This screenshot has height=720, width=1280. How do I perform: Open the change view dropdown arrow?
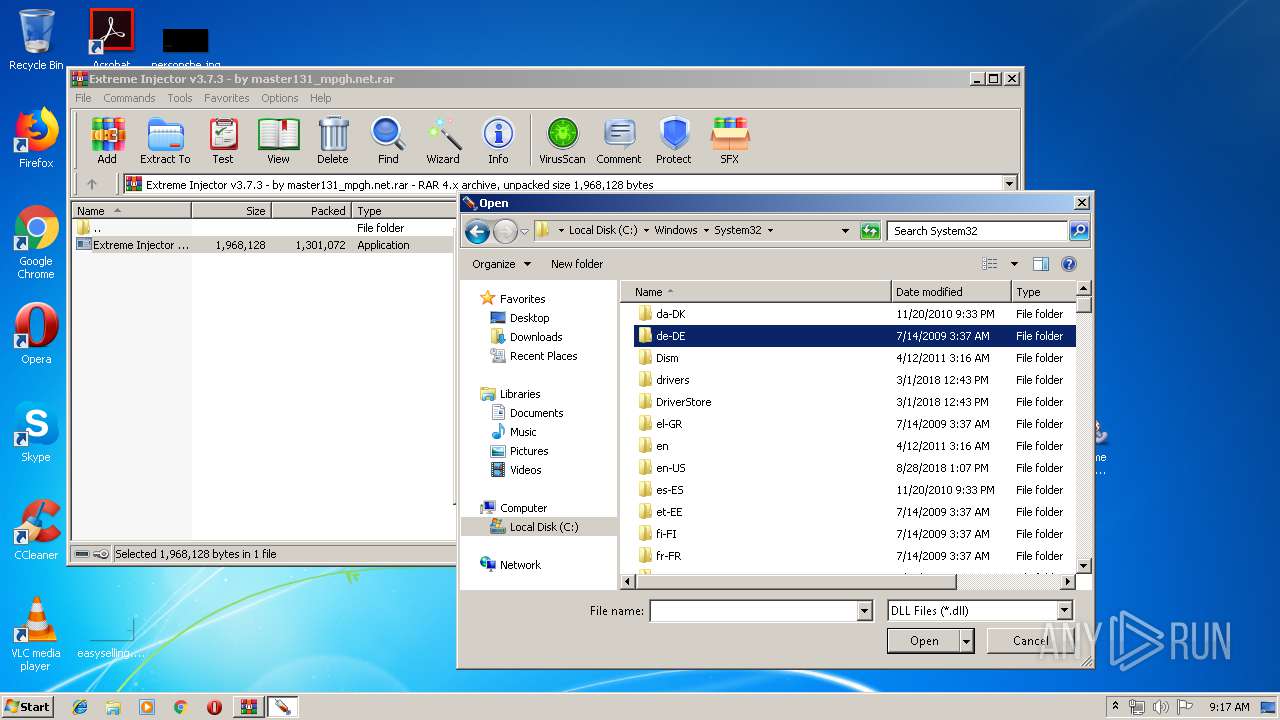pos(1014,264)
